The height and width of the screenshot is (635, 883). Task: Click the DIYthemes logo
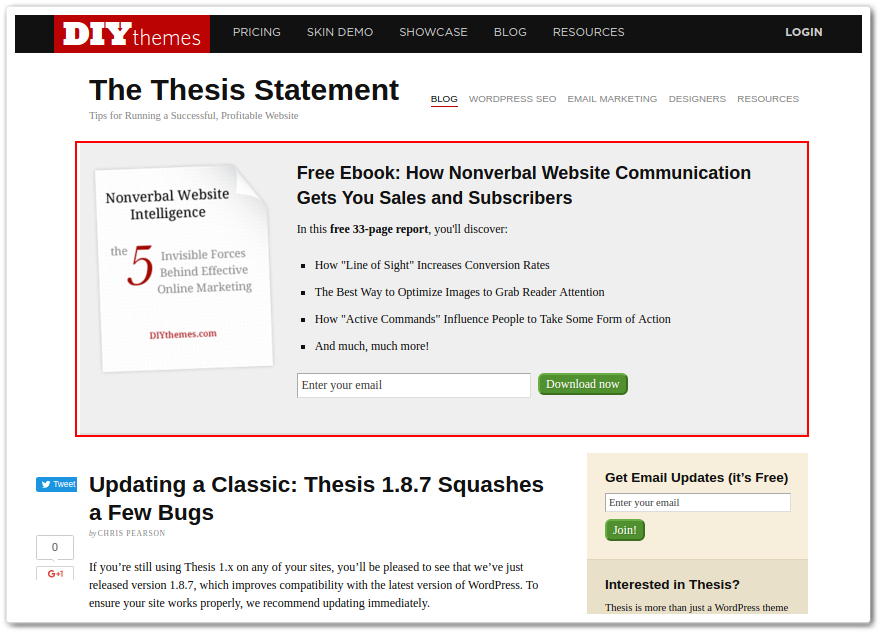click(x=132, y=34)
